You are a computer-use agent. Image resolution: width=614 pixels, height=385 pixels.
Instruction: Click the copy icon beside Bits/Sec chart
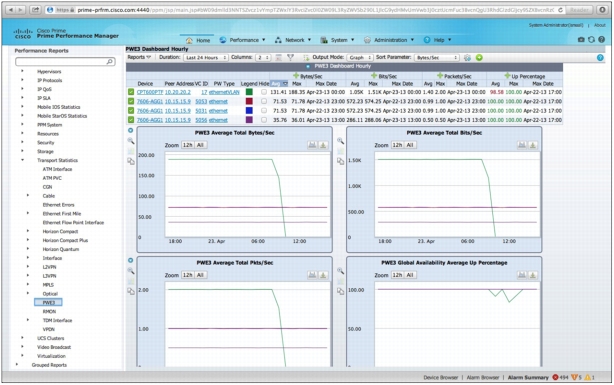[x=340, y=161]
